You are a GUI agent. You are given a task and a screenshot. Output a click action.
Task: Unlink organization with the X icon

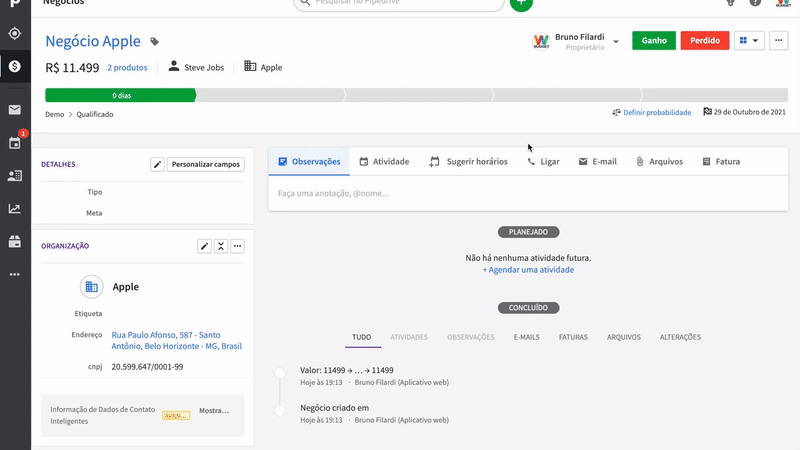click(x=221, y=246)
